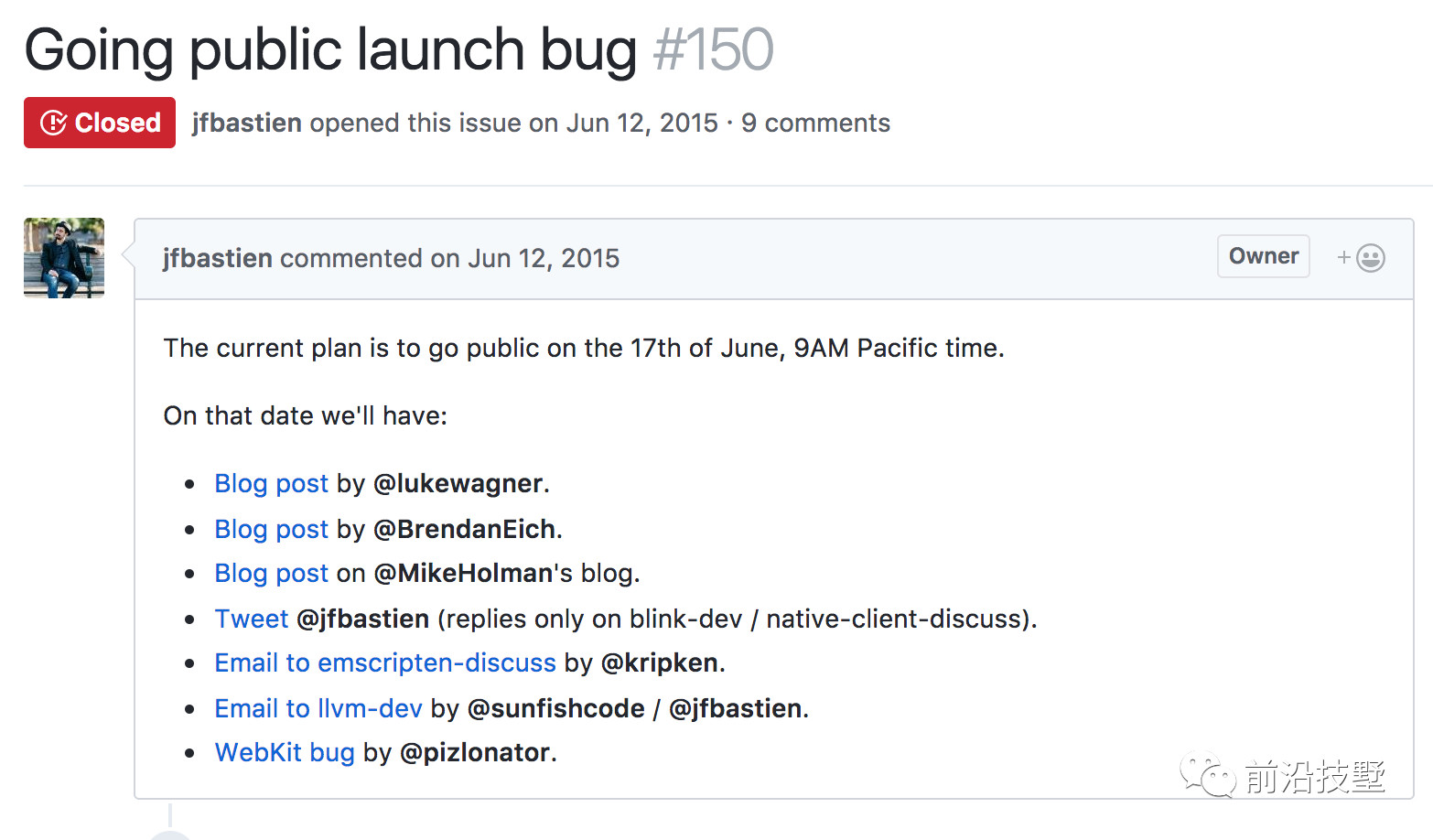Open jfbastien's avatar thumbnail

click(x=64, y=258)
